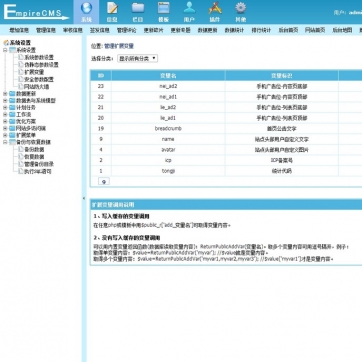Screen dimensions: 362x362
Task: Click 签发信息 in the shortcut bar
Action: click(x=100, y=30)
